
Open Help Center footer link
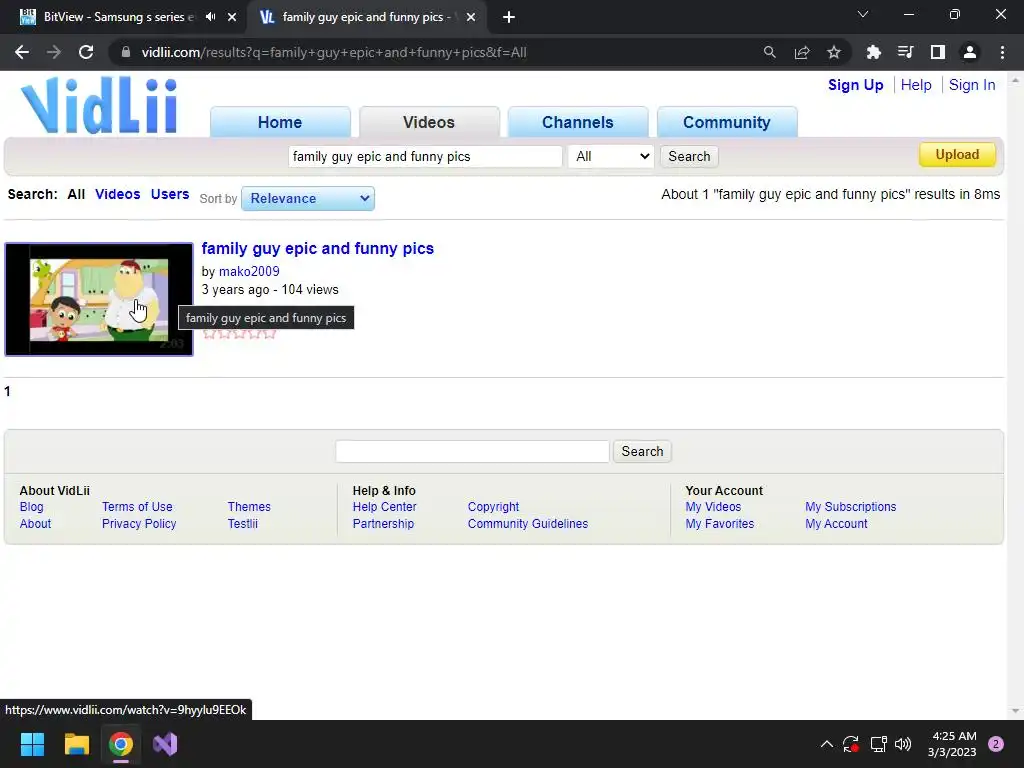(385, 507)
